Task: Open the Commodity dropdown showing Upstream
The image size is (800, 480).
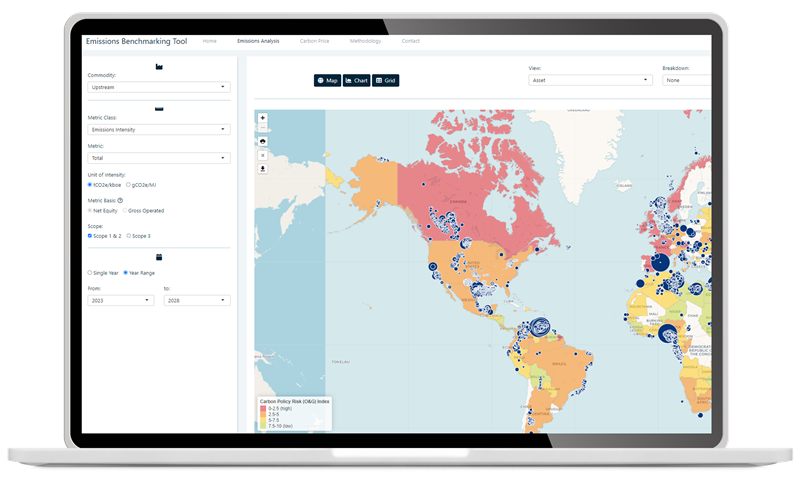Action: click(x=159, y=87)
